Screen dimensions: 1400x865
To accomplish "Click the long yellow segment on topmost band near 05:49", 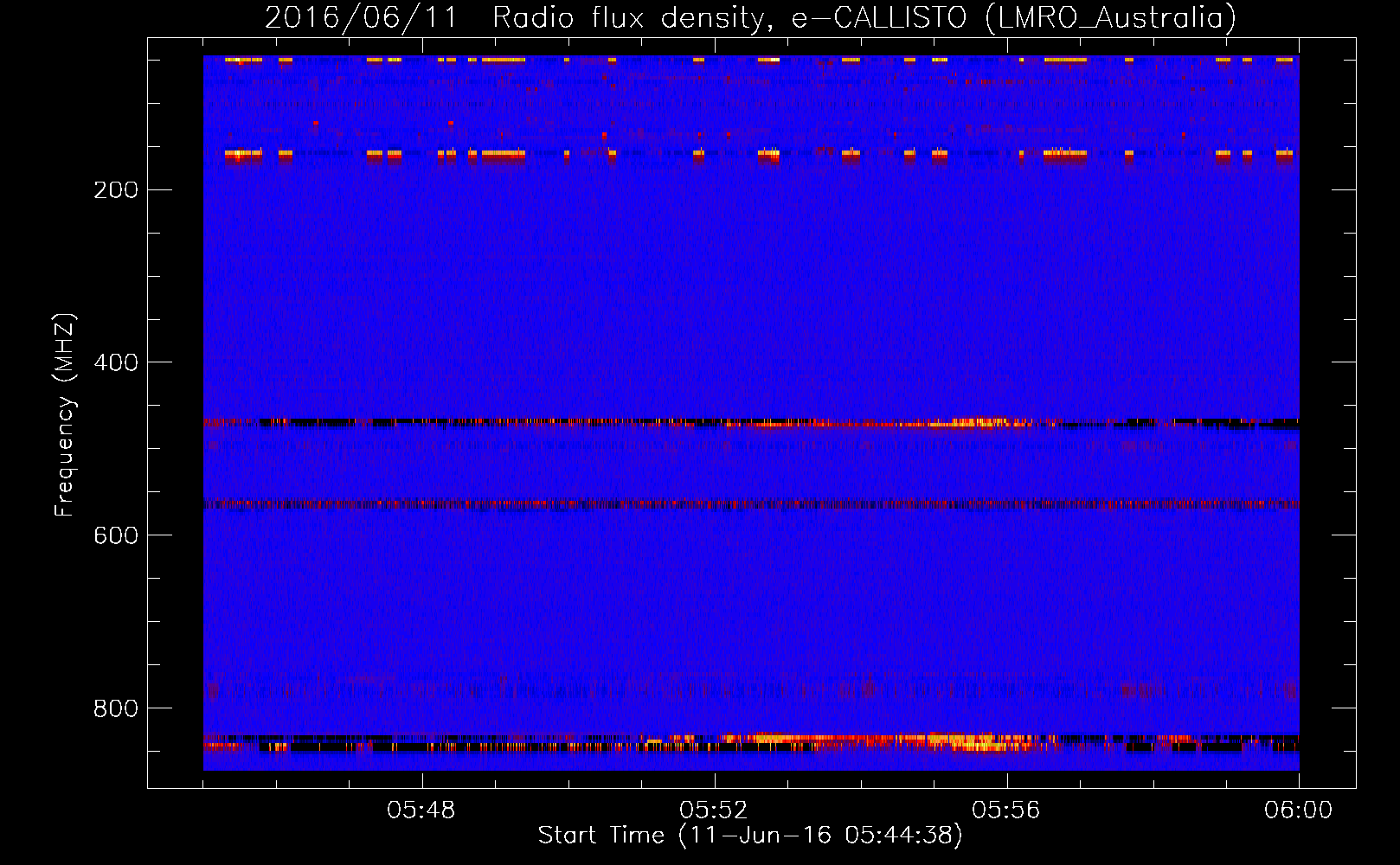I will [x=504, y=61].
